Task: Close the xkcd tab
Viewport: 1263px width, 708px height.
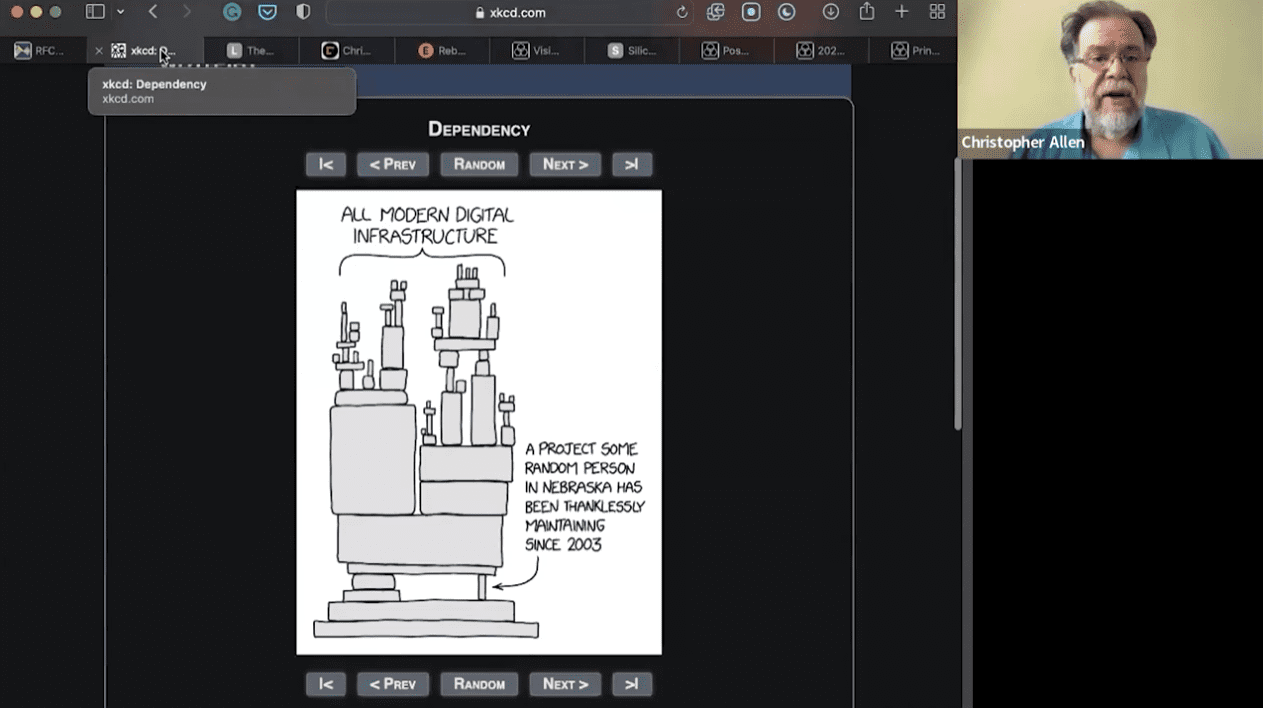Action: click(98, 51)
